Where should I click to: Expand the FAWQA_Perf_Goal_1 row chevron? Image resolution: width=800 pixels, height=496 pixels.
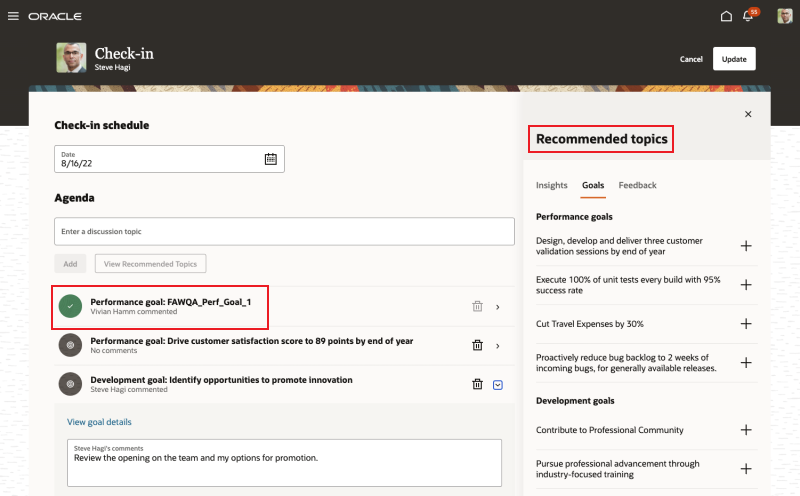[x=497, y=307]
